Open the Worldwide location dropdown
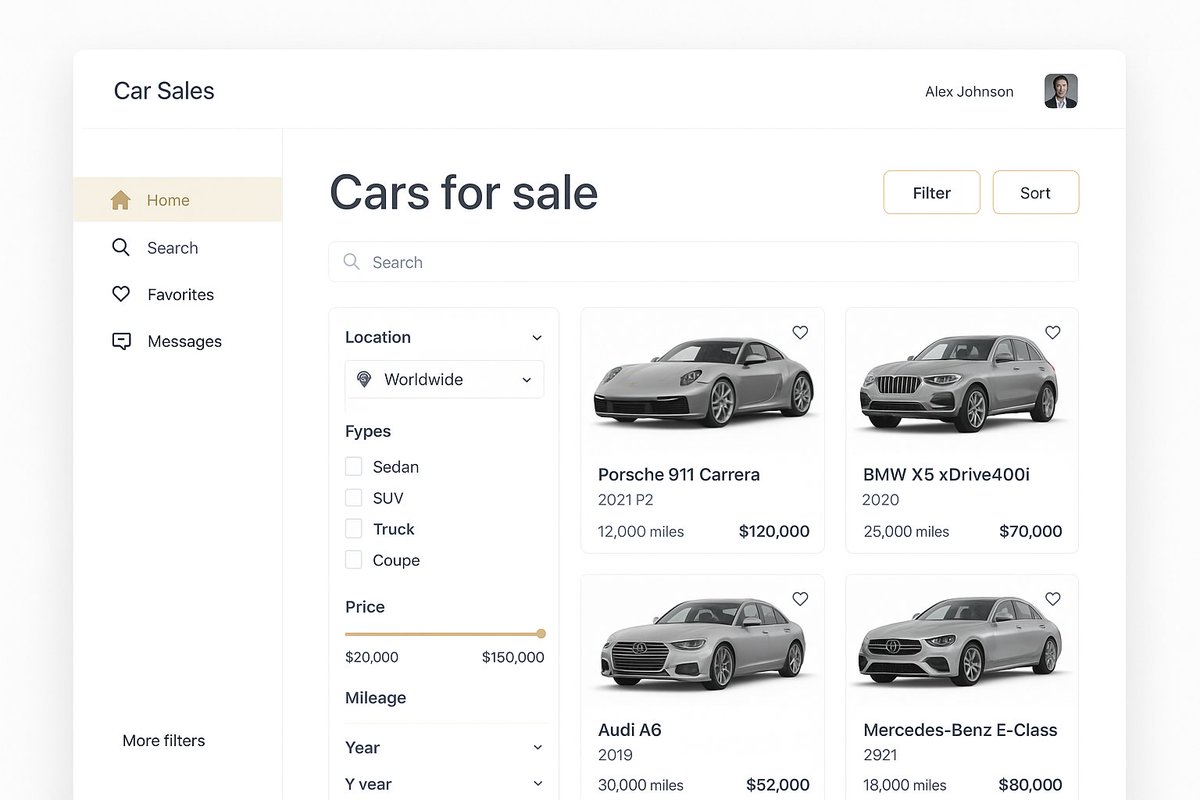Image resolution: width=1200 pixels, height=800 pixels. [x=445, y=379]
